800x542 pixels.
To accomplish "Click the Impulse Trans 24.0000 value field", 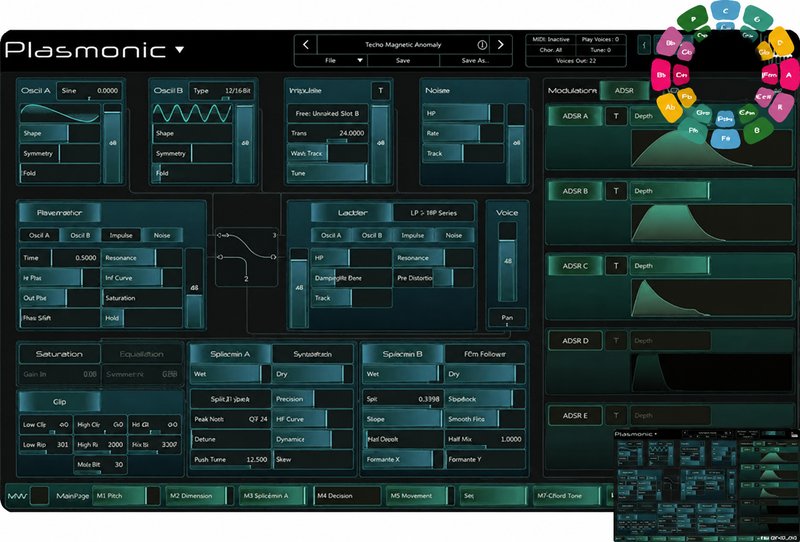I will click(328, 133).
